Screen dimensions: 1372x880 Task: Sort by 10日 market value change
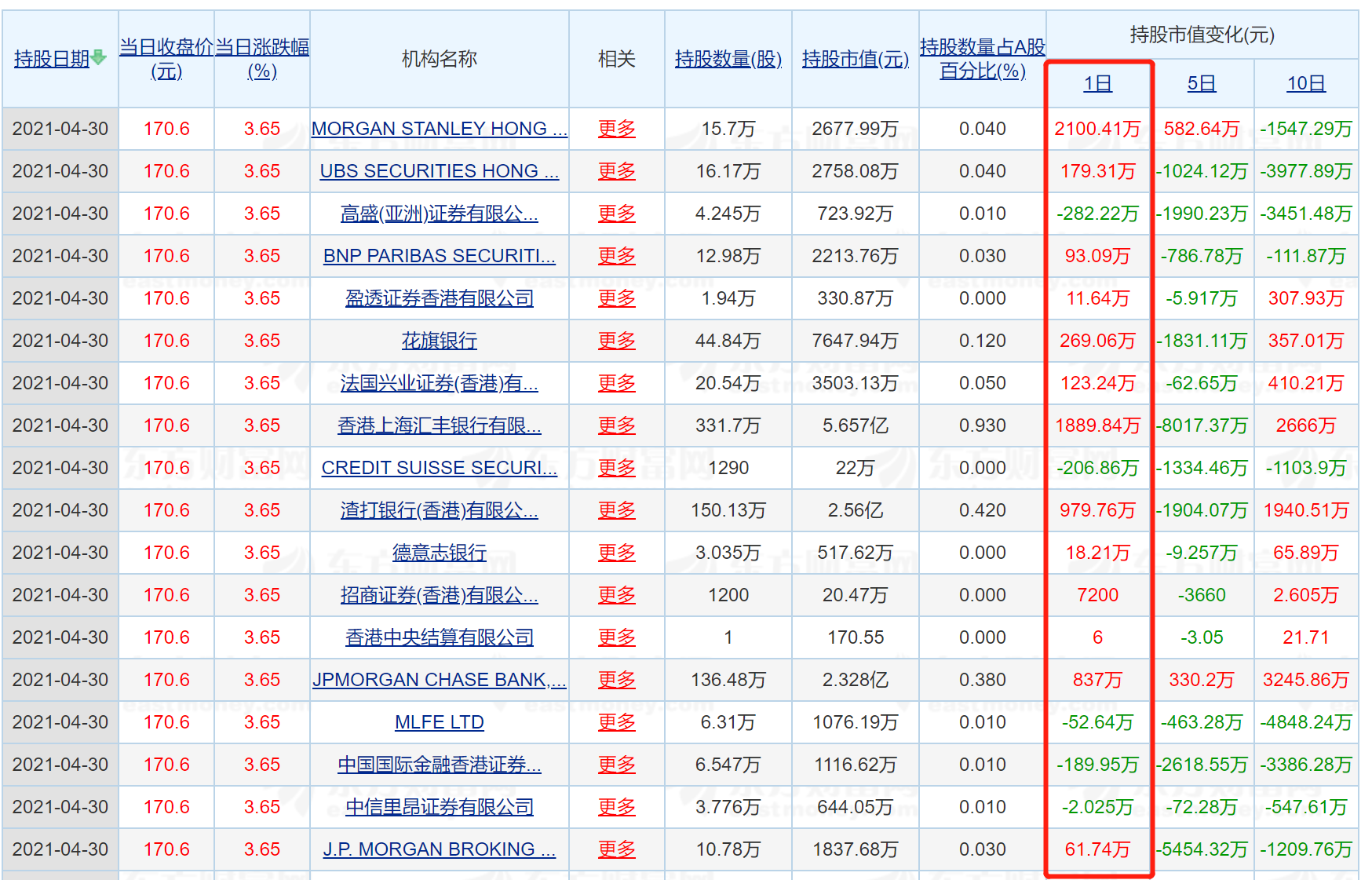pyautogui.click(x=1306, y=83)
